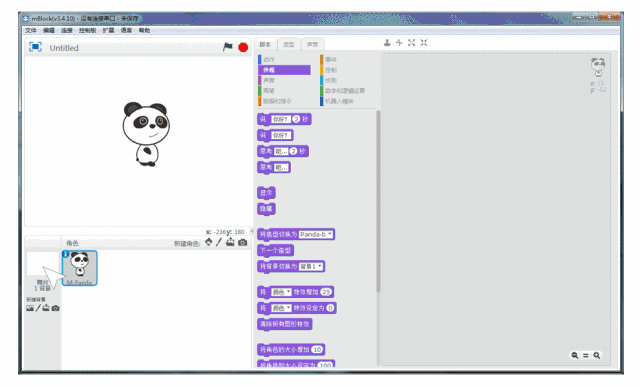Stop the program with the red button

coord(243,48)
